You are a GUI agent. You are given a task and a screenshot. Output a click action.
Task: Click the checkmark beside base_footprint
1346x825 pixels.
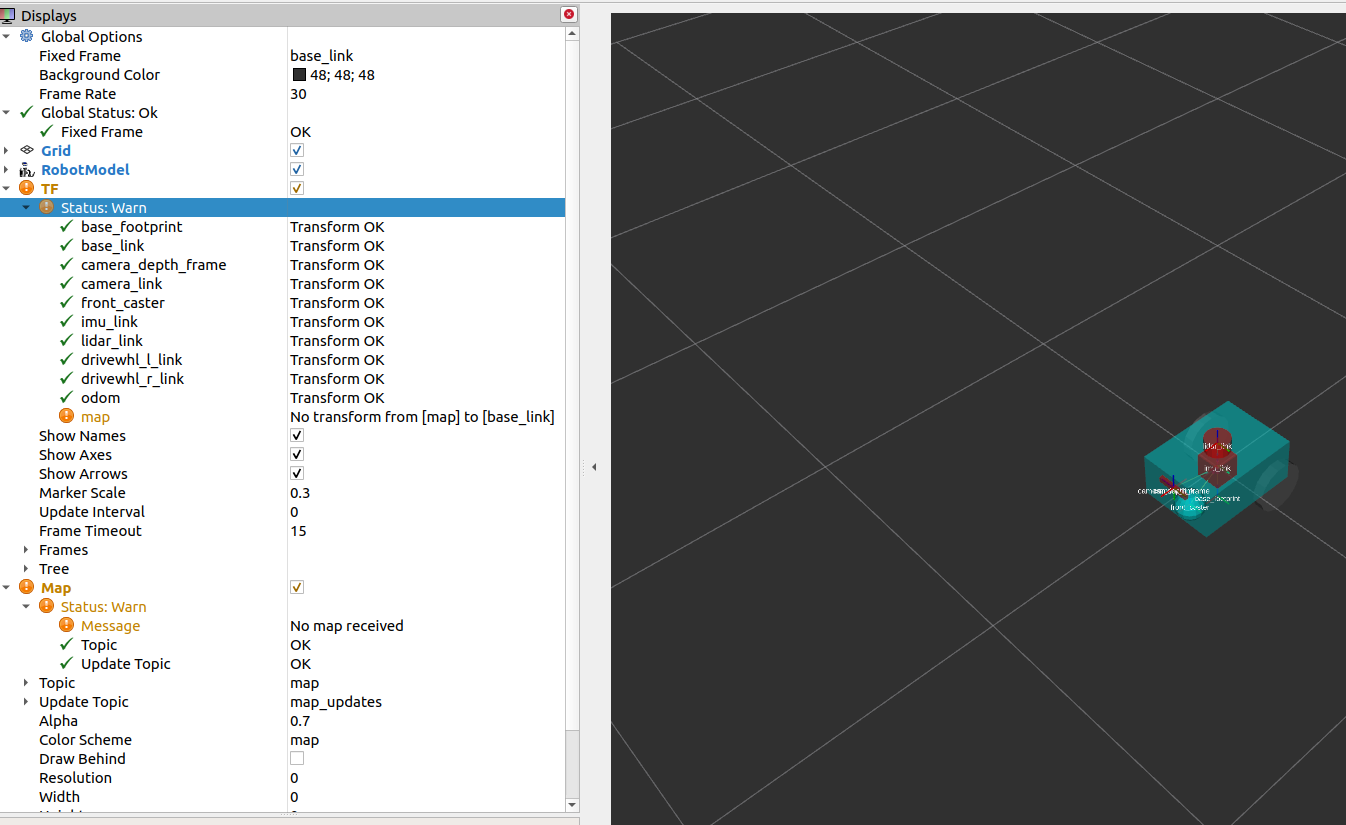(67, 227)
